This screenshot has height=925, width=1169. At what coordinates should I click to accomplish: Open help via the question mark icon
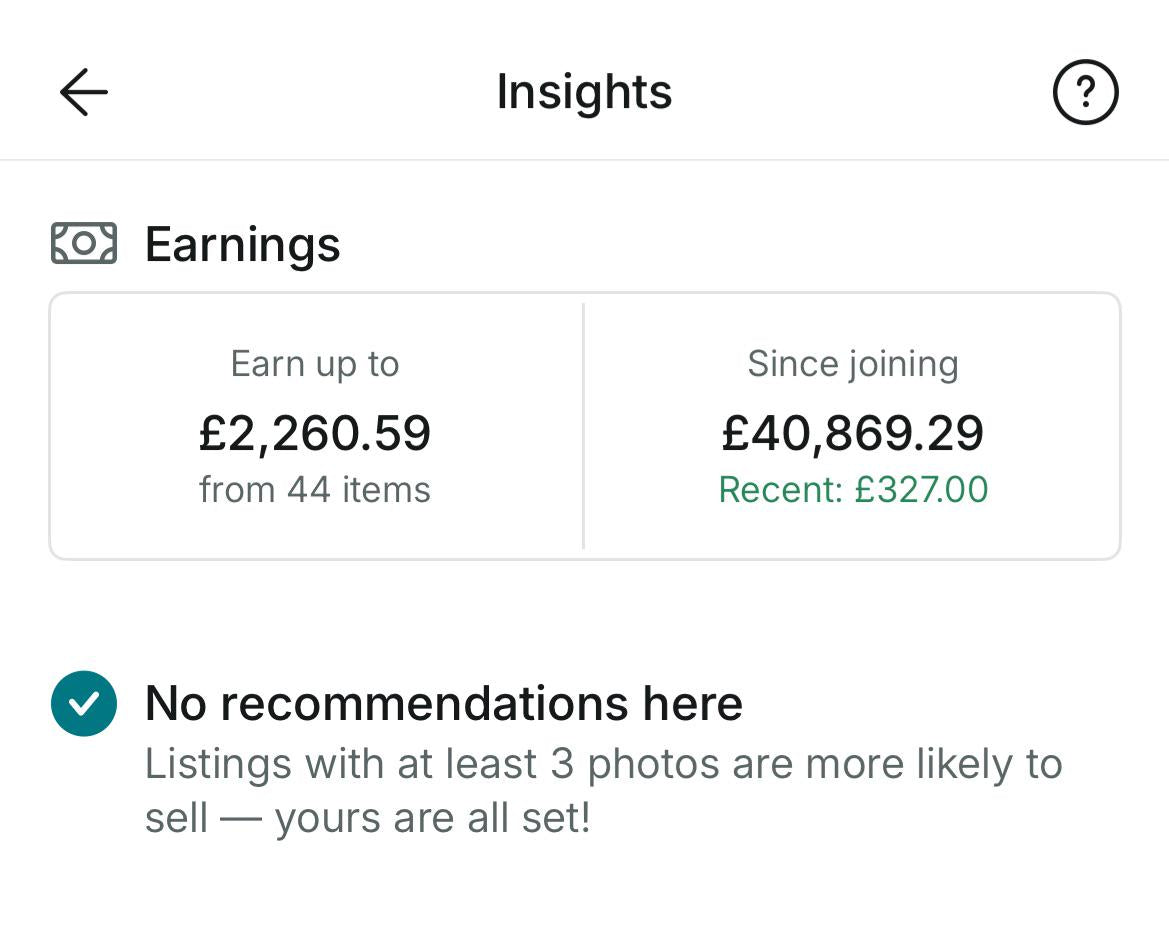1085,93
